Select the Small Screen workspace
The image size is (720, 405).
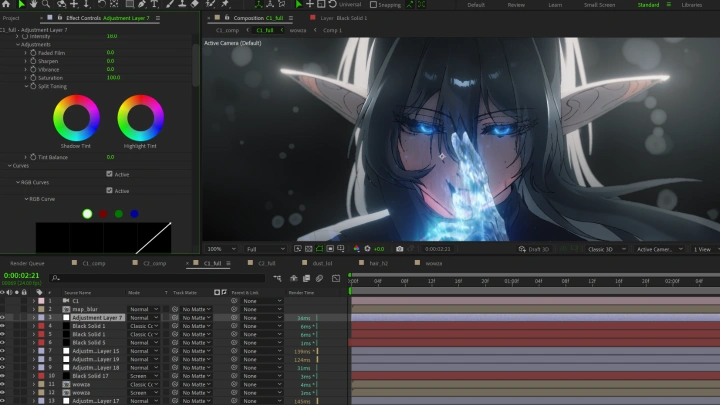click(x=599, y=5)
